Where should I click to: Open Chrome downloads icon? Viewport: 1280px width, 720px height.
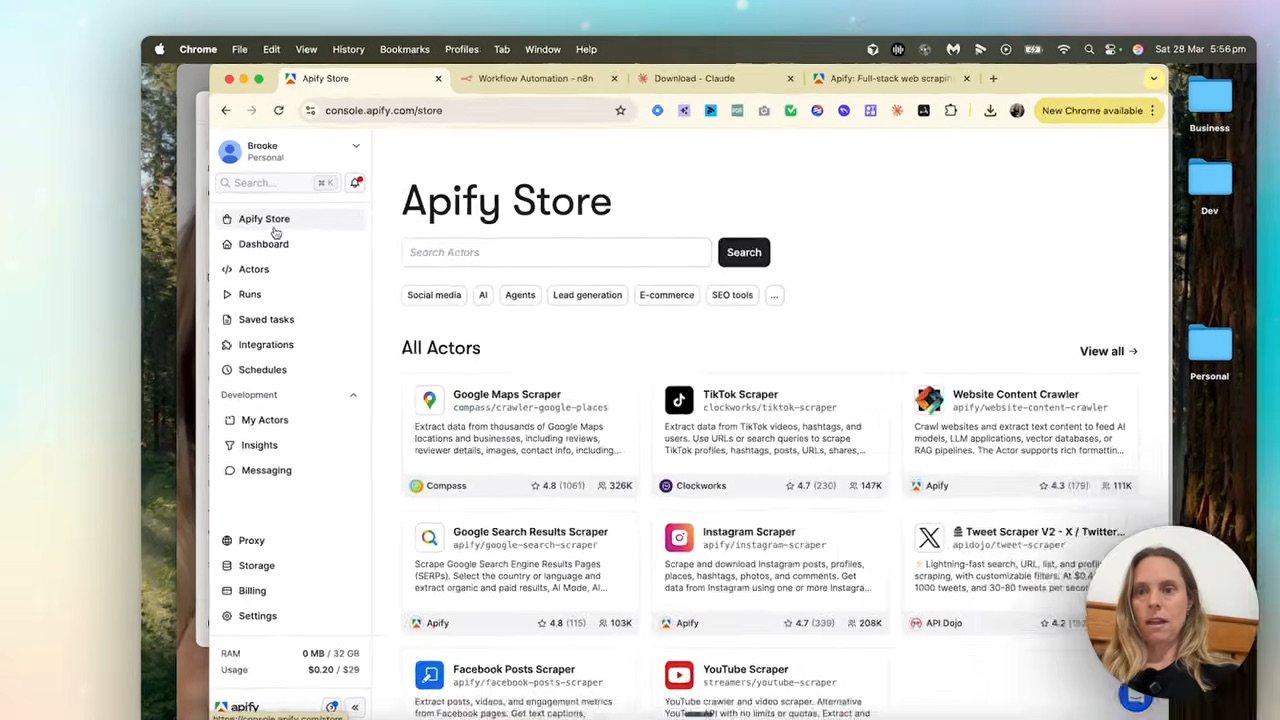pyautogui.click(x=990, y=111)
